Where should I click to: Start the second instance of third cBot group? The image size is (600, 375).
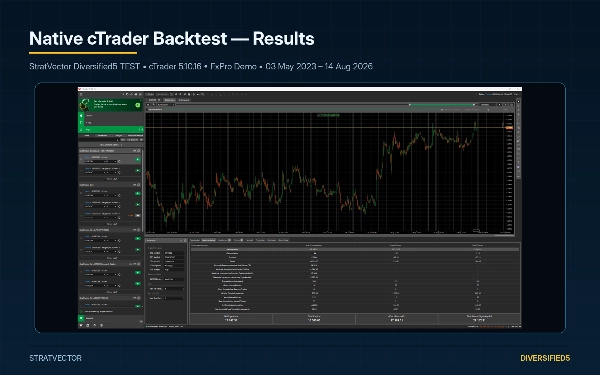[138, 249]
